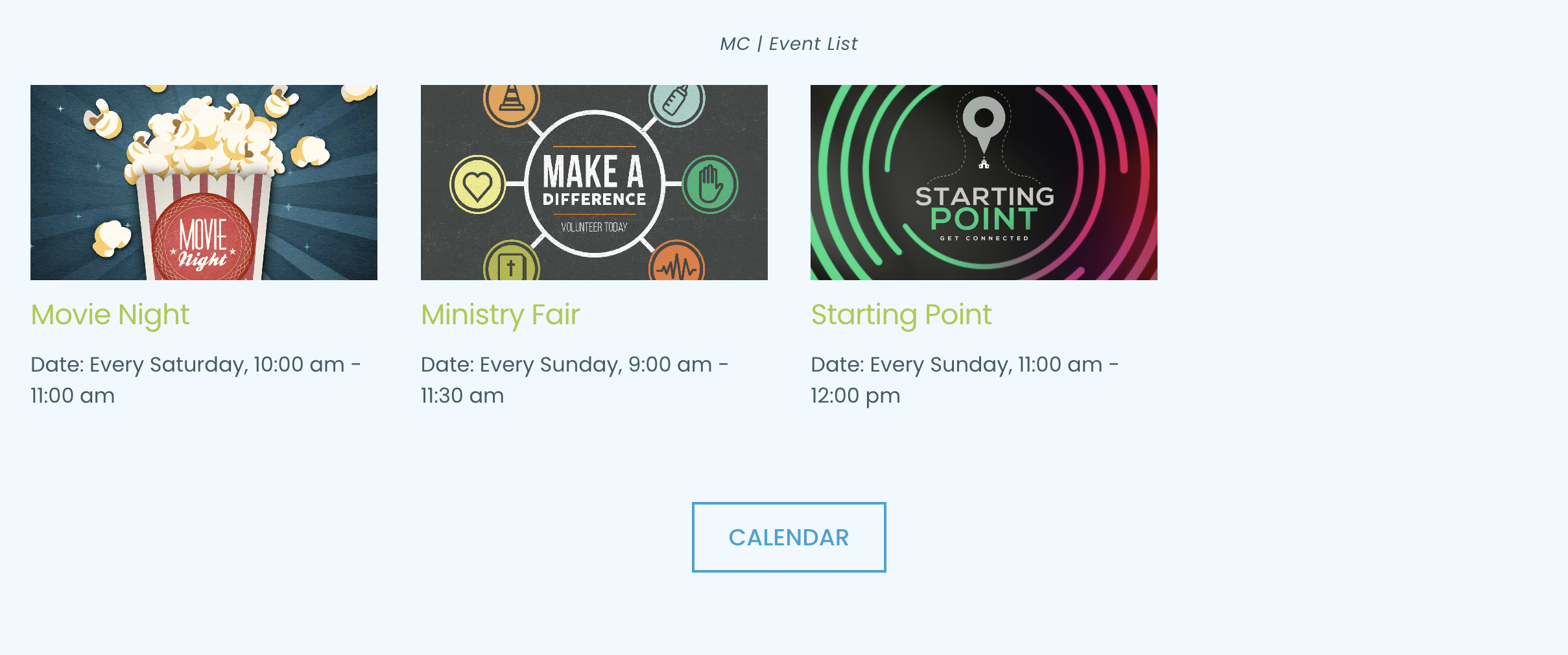Viewport: 1568px width, 655px height.
Task: Open the Movie Night event page
Action: click(x=110, y=315)
